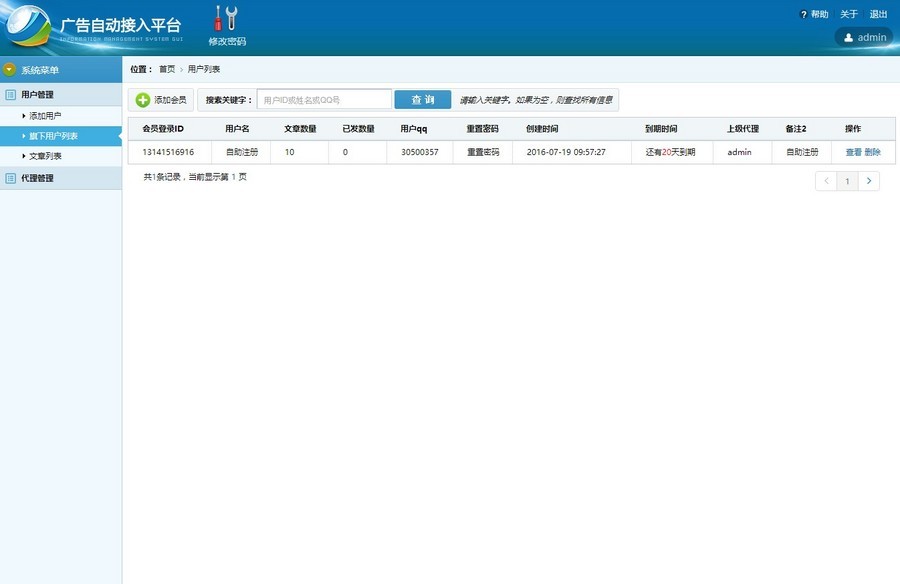Click the 用户管理 list icon
Image resolution: width=900 pixels, height=584 pixels.
pyautogui.click(x=10, y=95)
